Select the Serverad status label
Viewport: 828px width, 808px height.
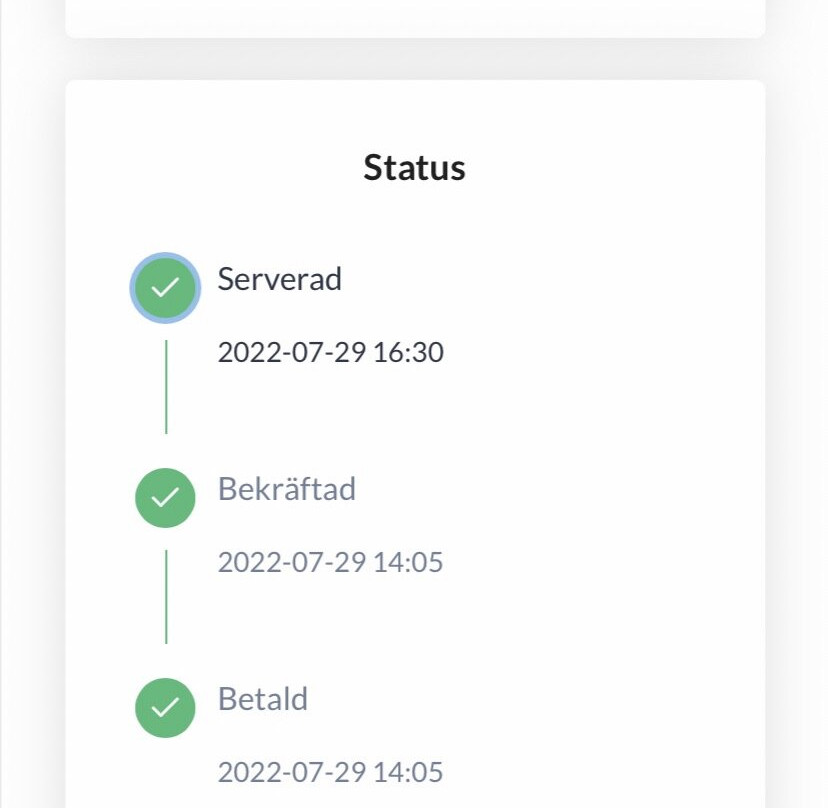tap(280, 279)
